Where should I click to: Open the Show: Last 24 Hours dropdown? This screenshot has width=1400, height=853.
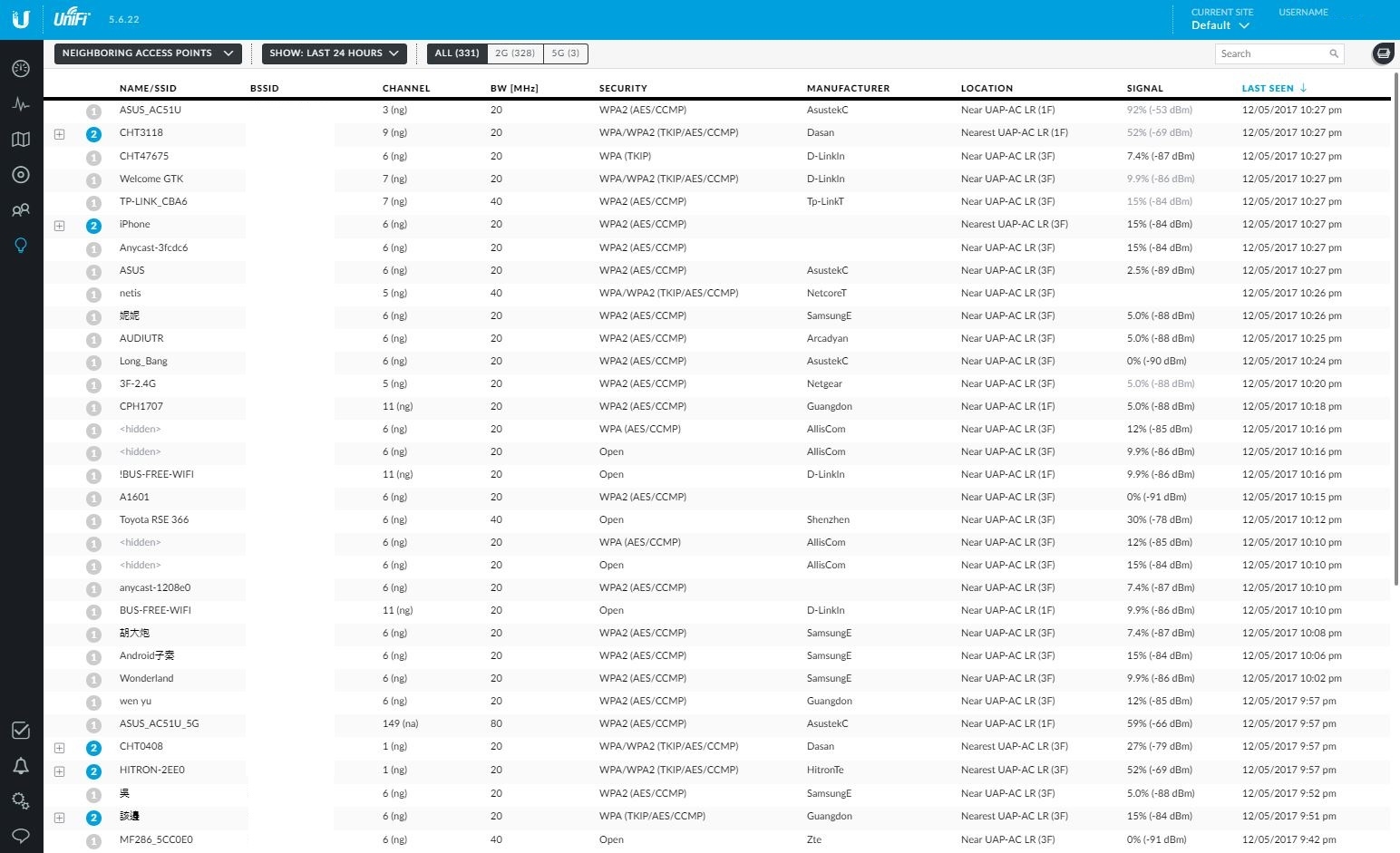point(335,53)
